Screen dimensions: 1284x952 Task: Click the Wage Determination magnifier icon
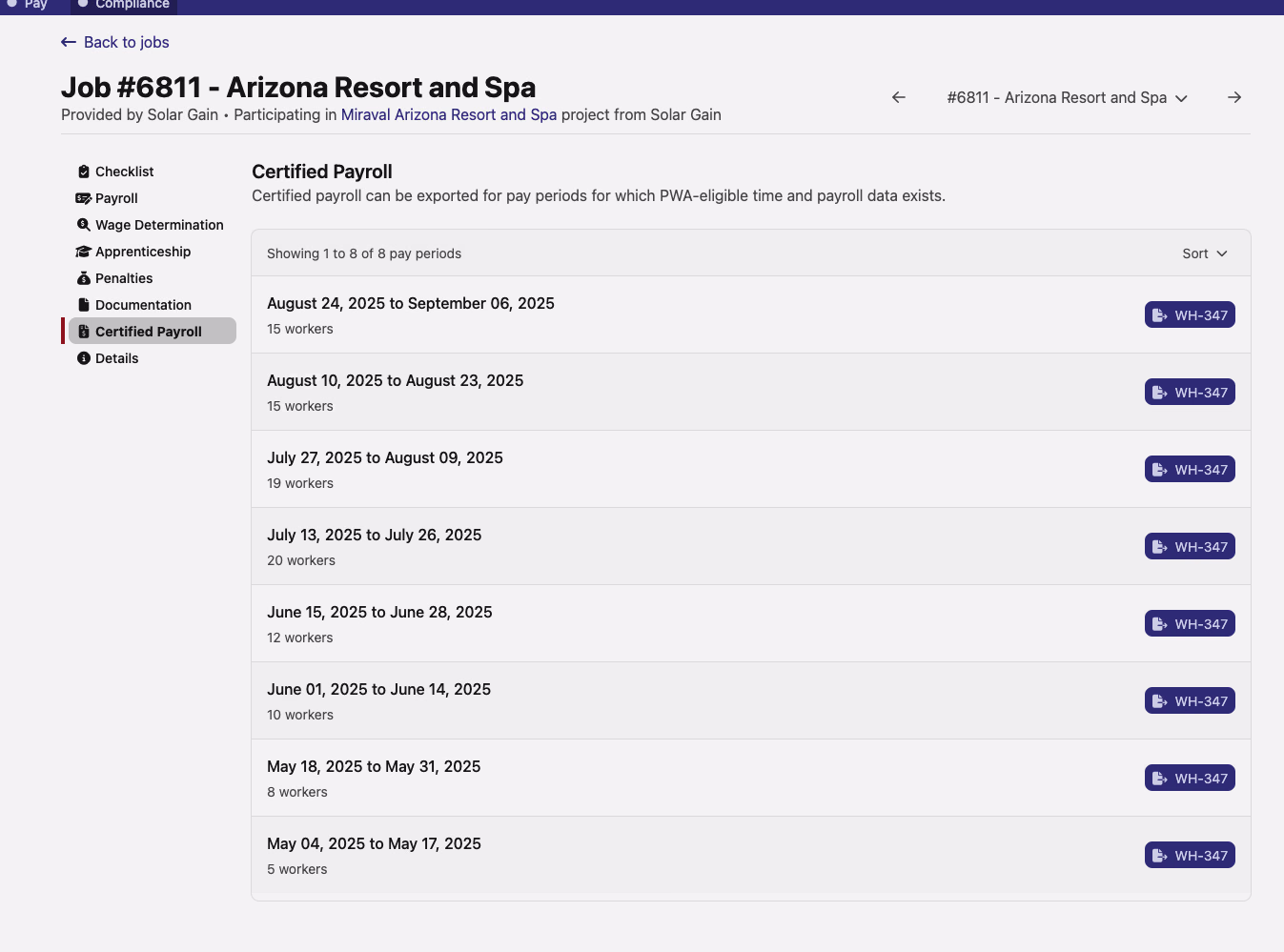click(84, 225)
